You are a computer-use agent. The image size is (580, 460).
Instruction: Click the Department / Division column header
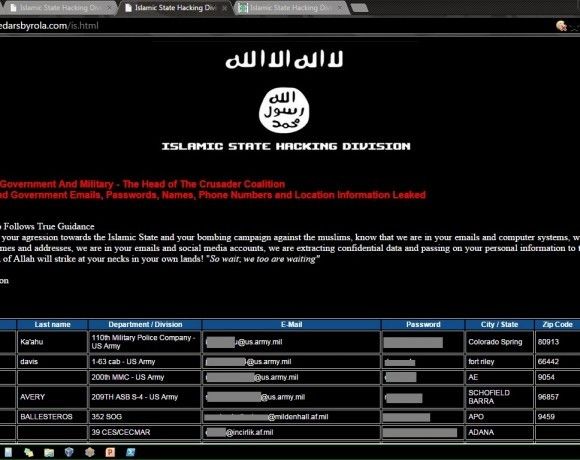(x=145, y=324)
